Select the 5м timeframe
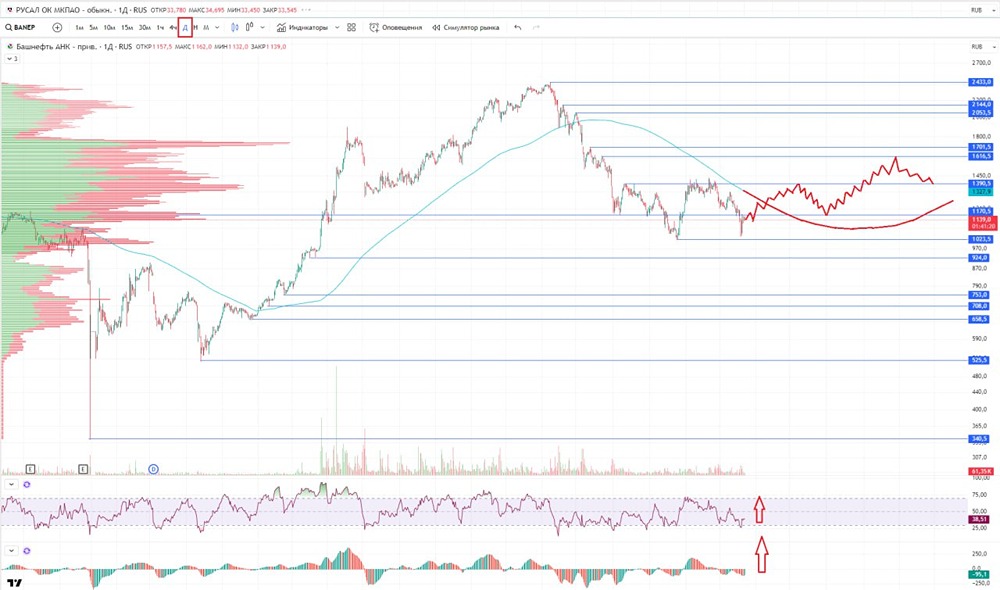This screenshot has height=590, width=1000. tap(94, 27)
